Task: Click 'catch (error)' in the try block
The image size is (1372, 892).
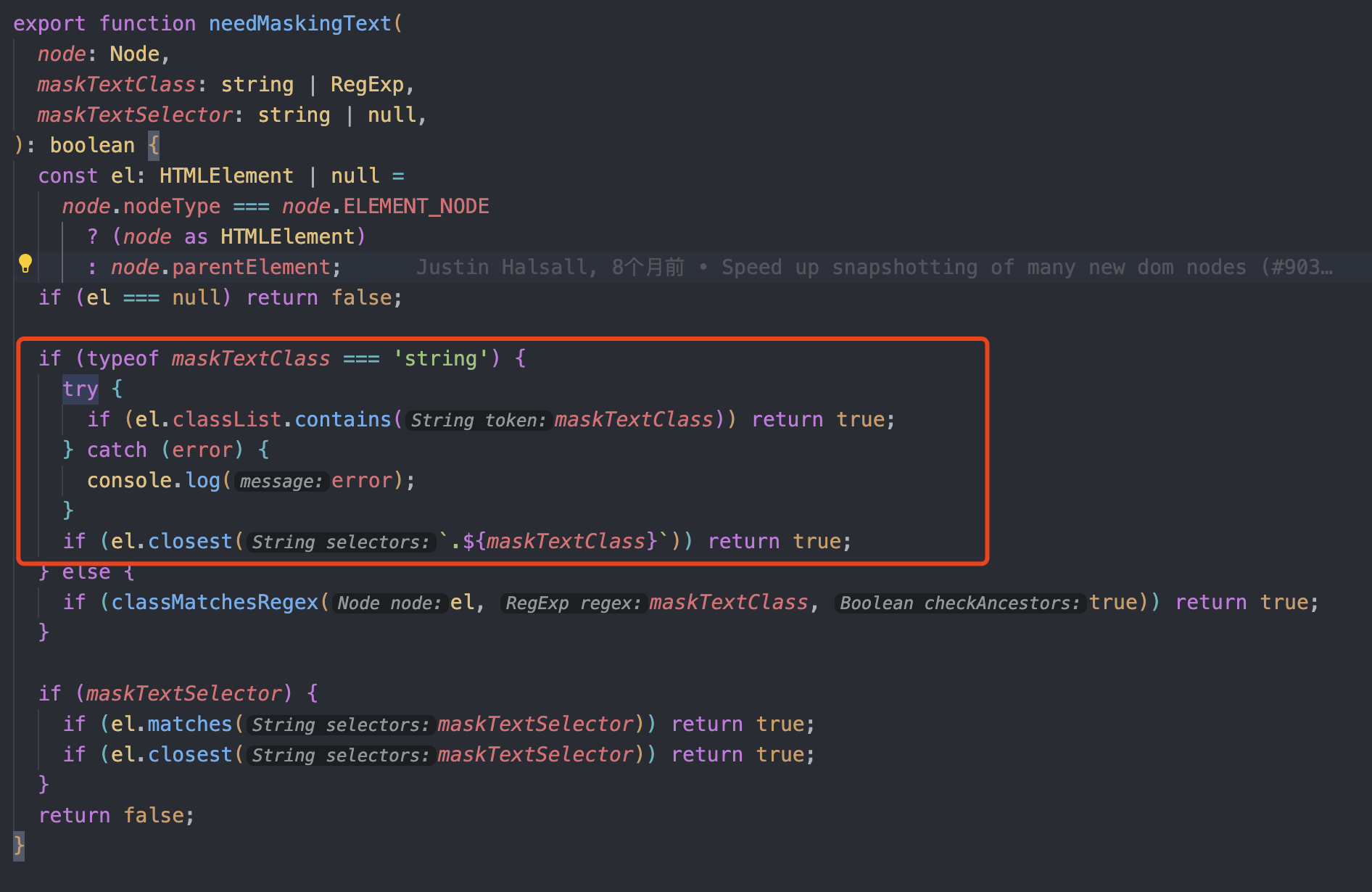Action: pos(165,450)
